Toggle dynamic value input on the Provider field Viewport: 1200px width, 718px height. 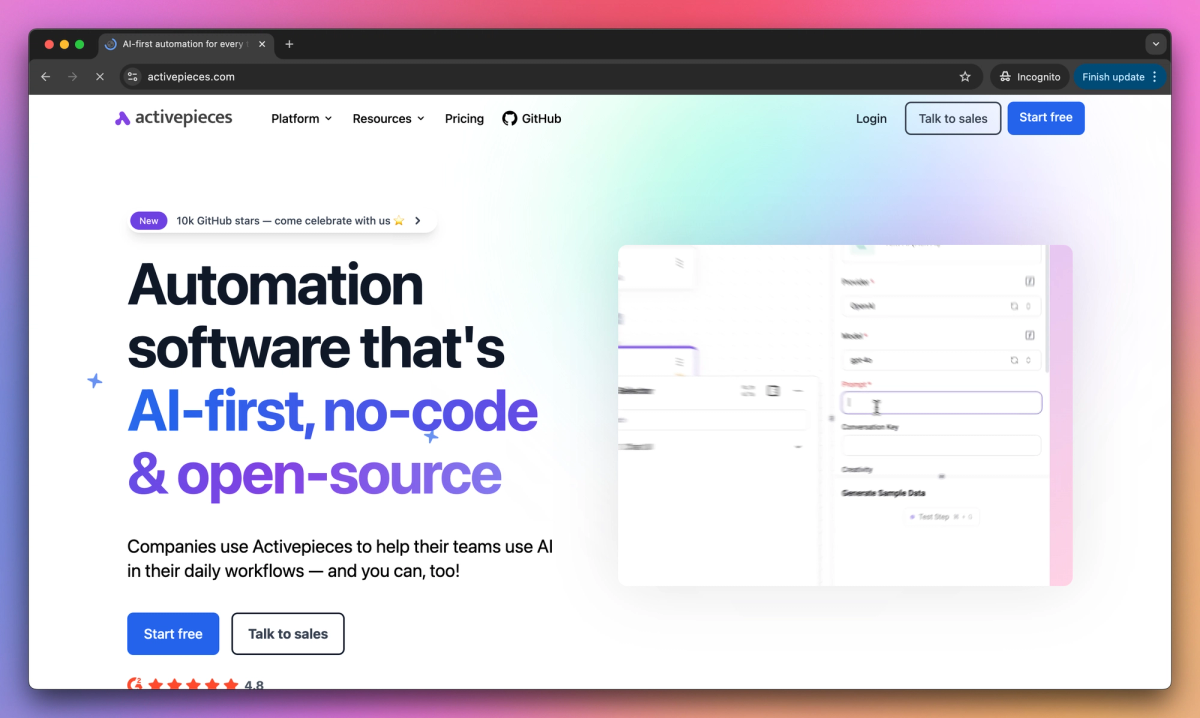(x=1028, y=279)
